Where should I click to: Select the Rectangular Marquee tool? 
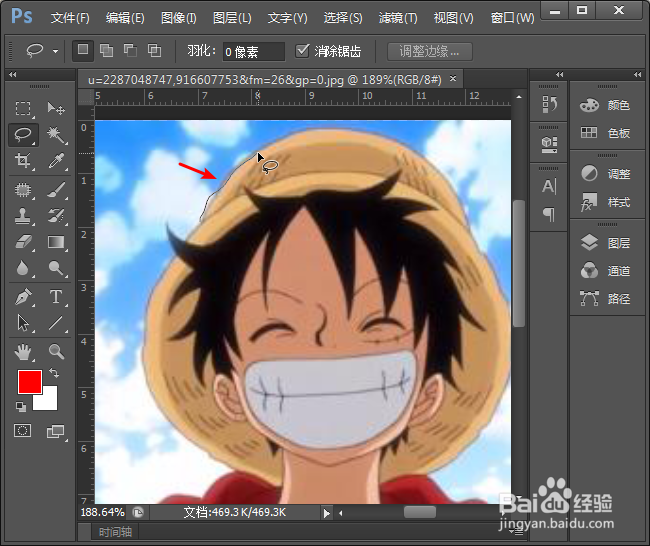23,109
